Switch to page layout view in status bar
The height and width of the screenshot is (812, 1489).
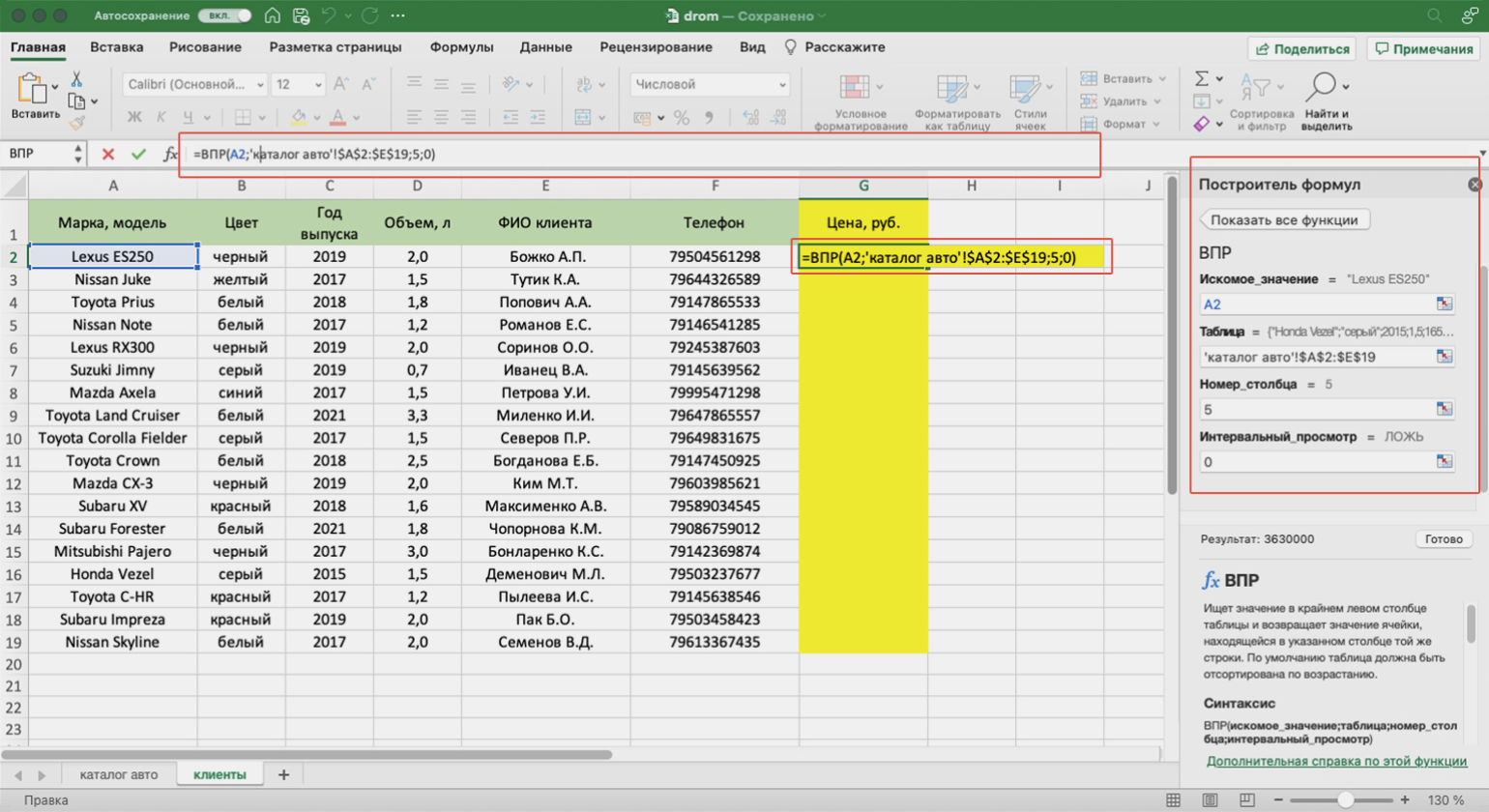click(x=1210, y=800)
